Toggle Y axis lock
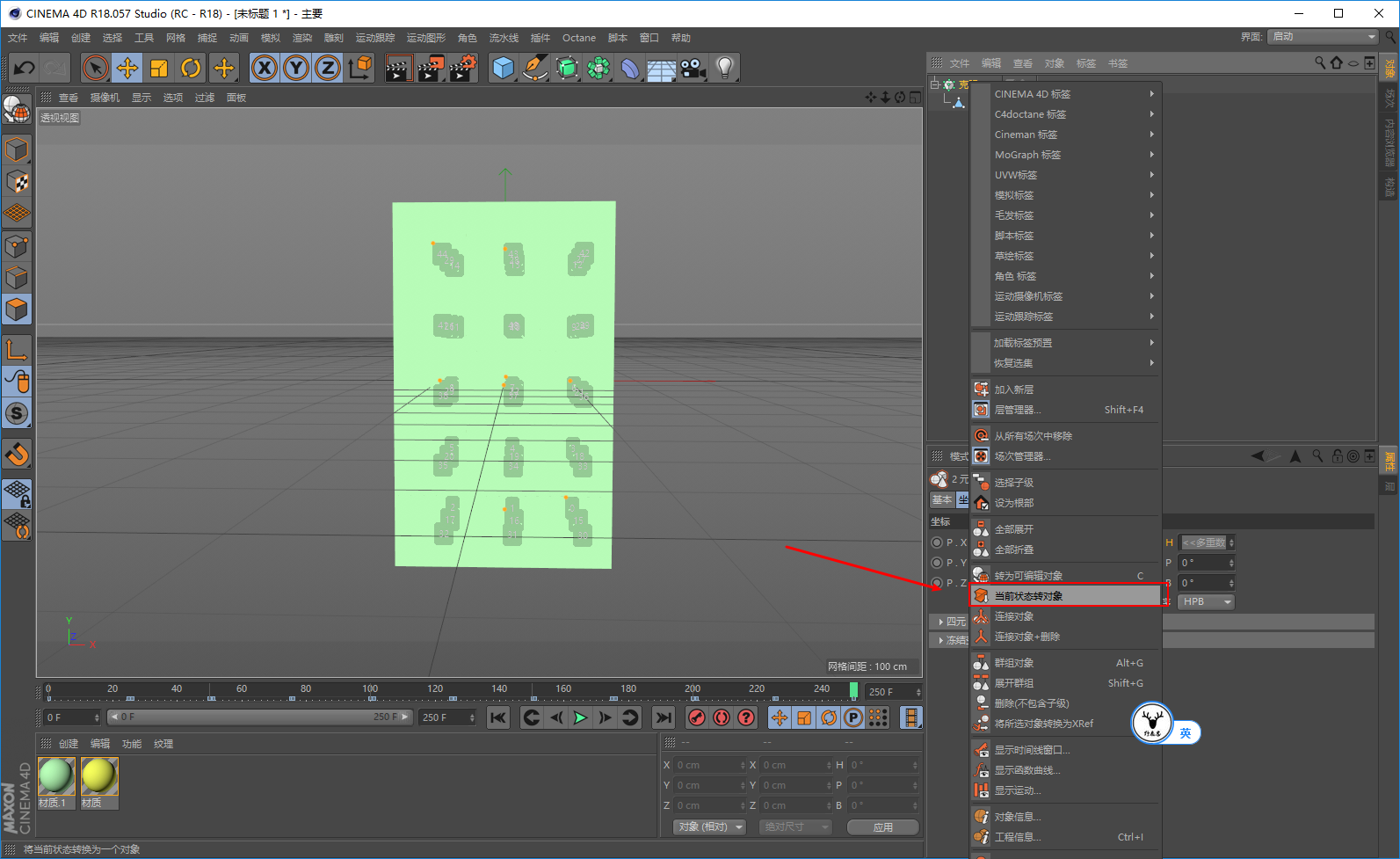 [296, 68]
